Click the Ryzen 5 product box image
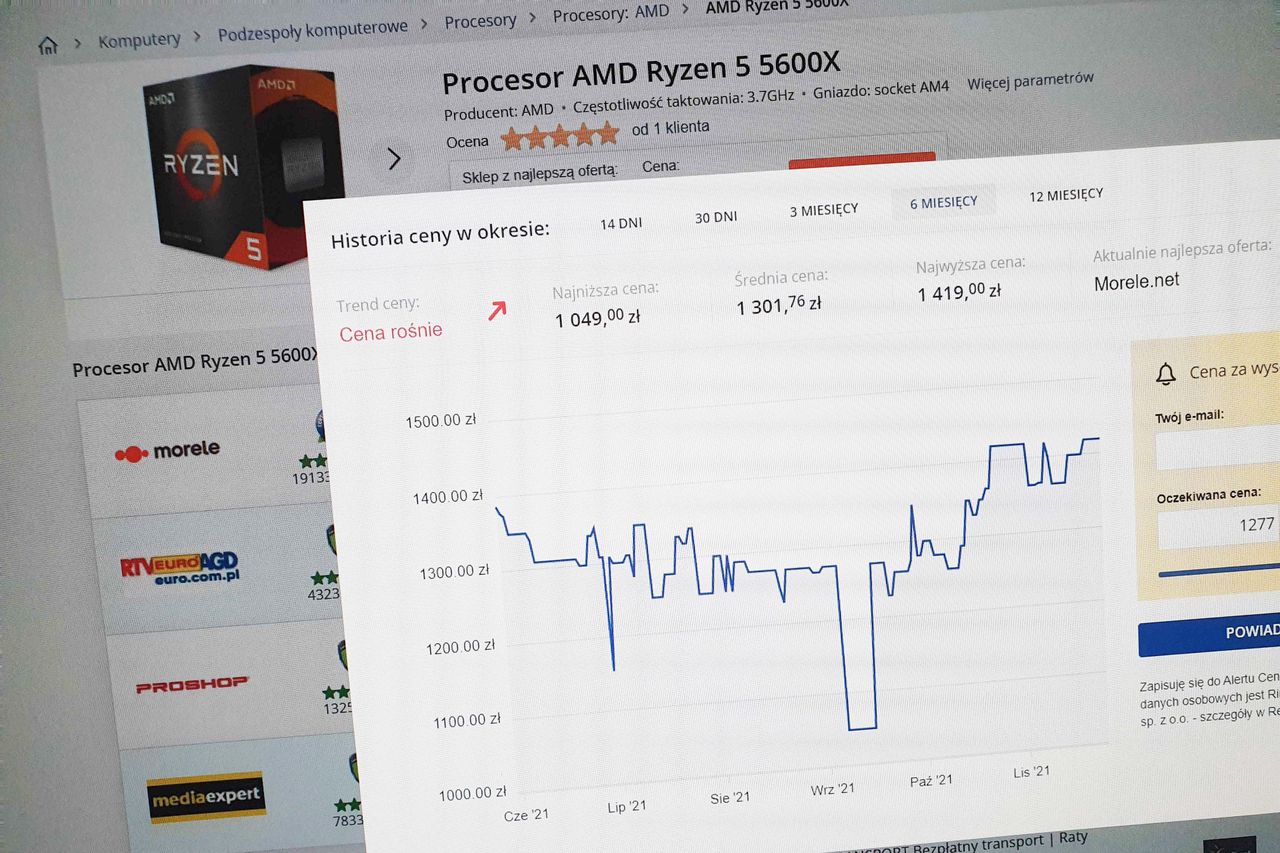The image size is (1280, 853). (x=244, y=165)
